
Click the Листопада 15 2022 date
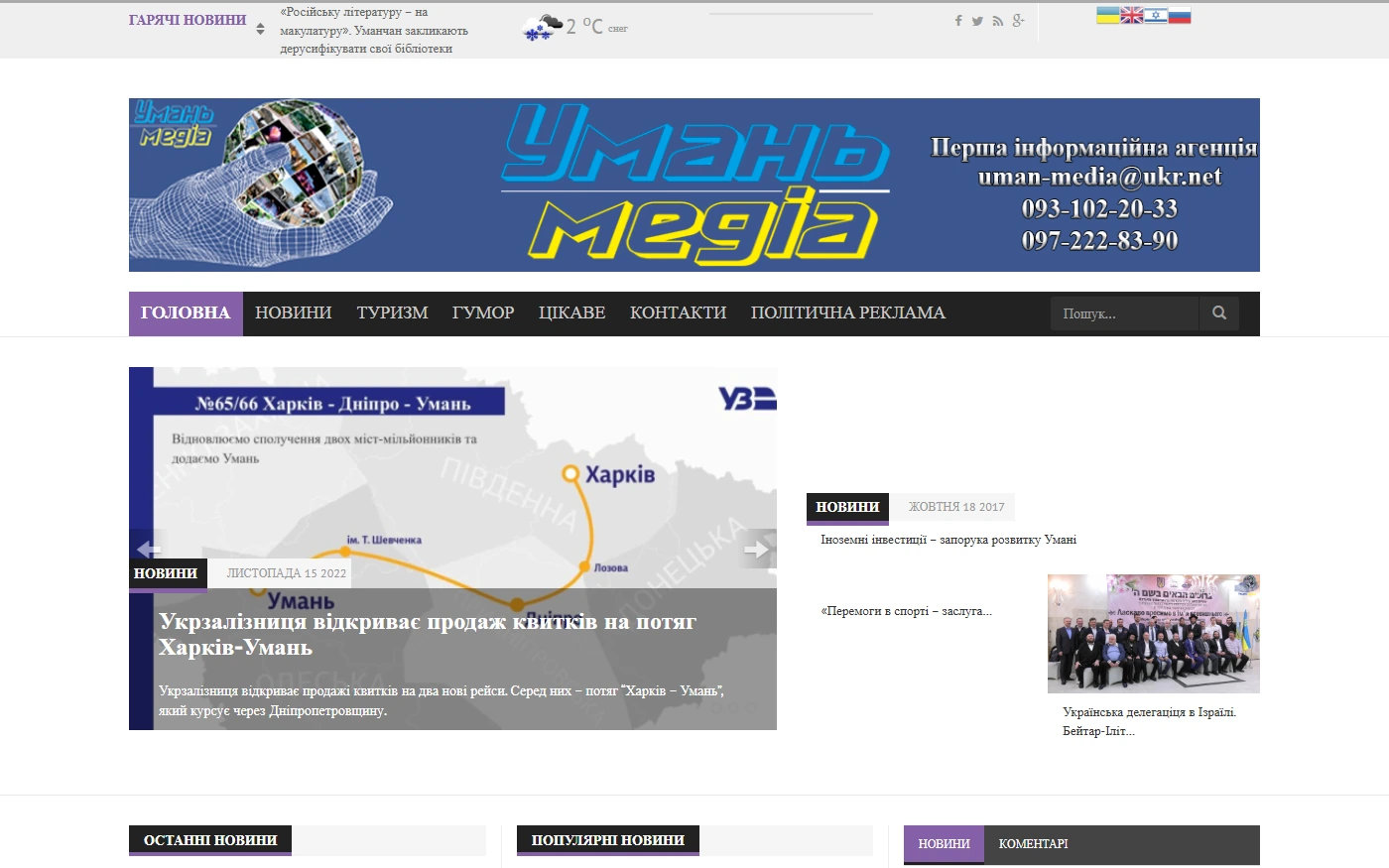287,573
